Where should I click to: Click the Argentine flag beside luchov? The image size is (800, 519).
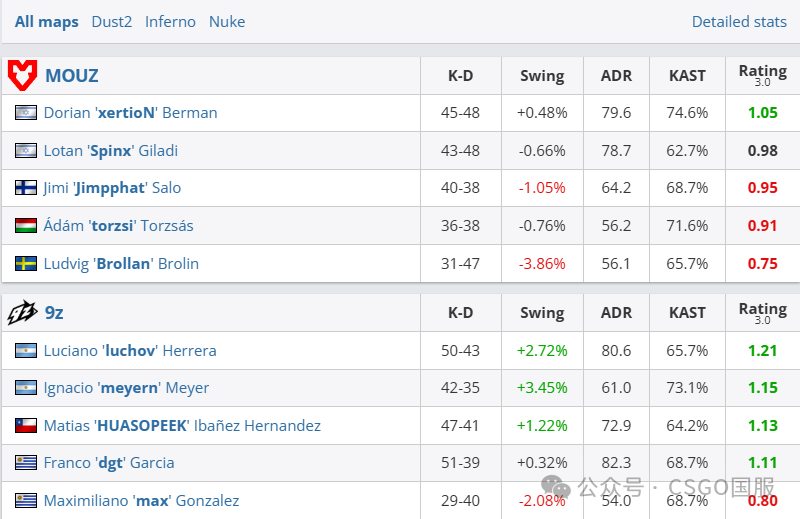26,351
